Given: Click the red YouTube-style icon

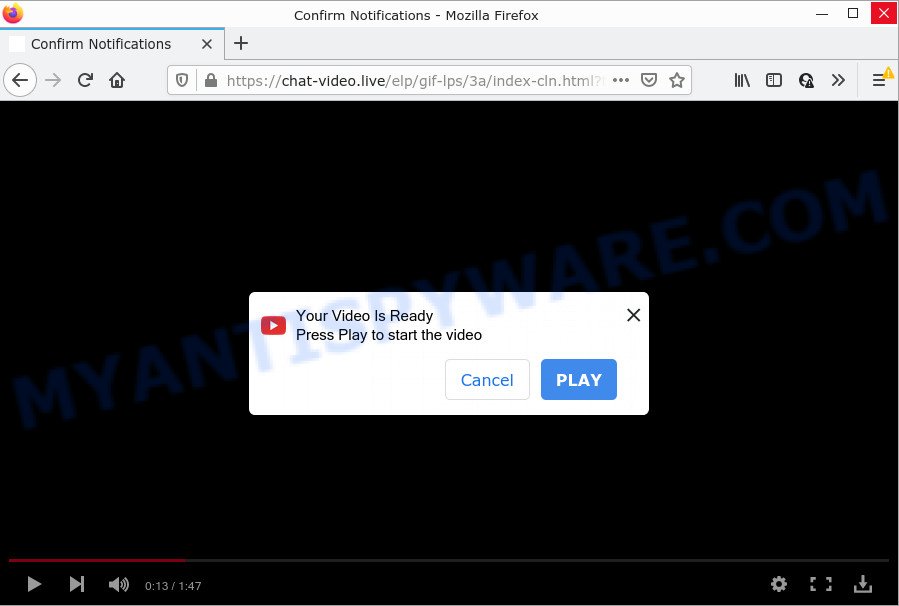Looking at the screenshot, I should [273, 325].
